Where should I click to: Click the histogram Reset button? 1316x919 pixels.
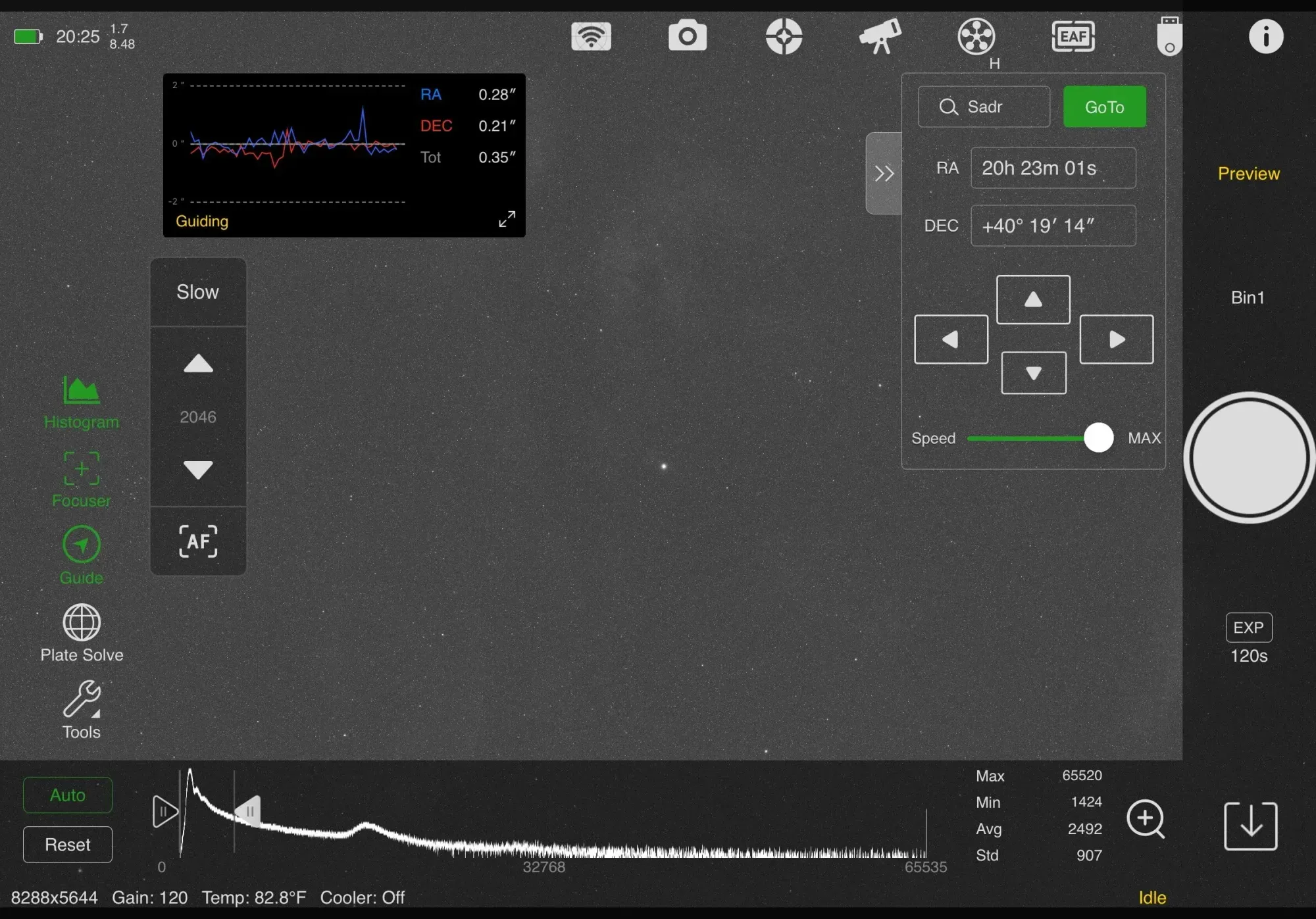(68, 844)
